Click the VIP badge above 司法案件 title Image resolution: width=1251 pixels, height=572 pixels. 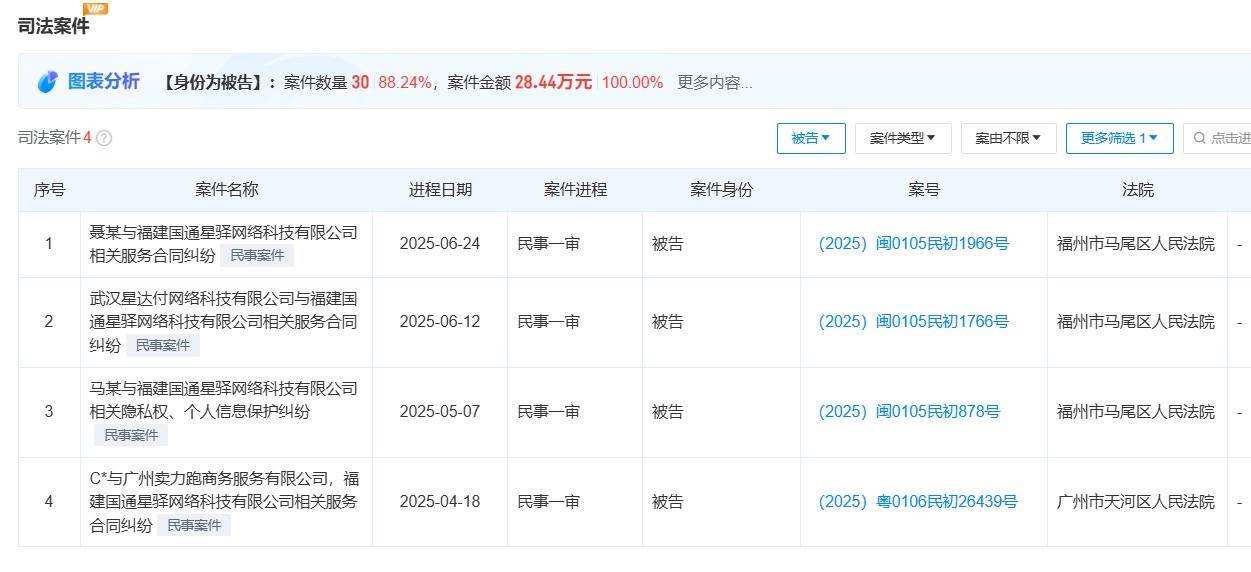(95, 8)
